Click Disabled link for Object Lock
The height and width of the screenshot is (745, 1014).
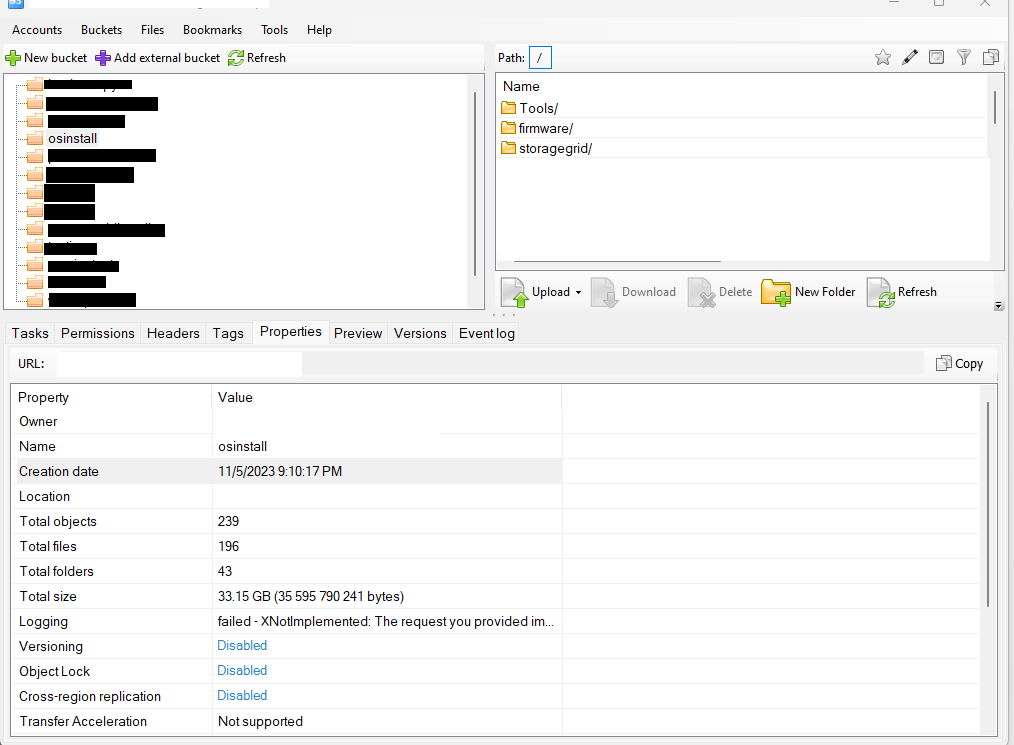[242, 670]
